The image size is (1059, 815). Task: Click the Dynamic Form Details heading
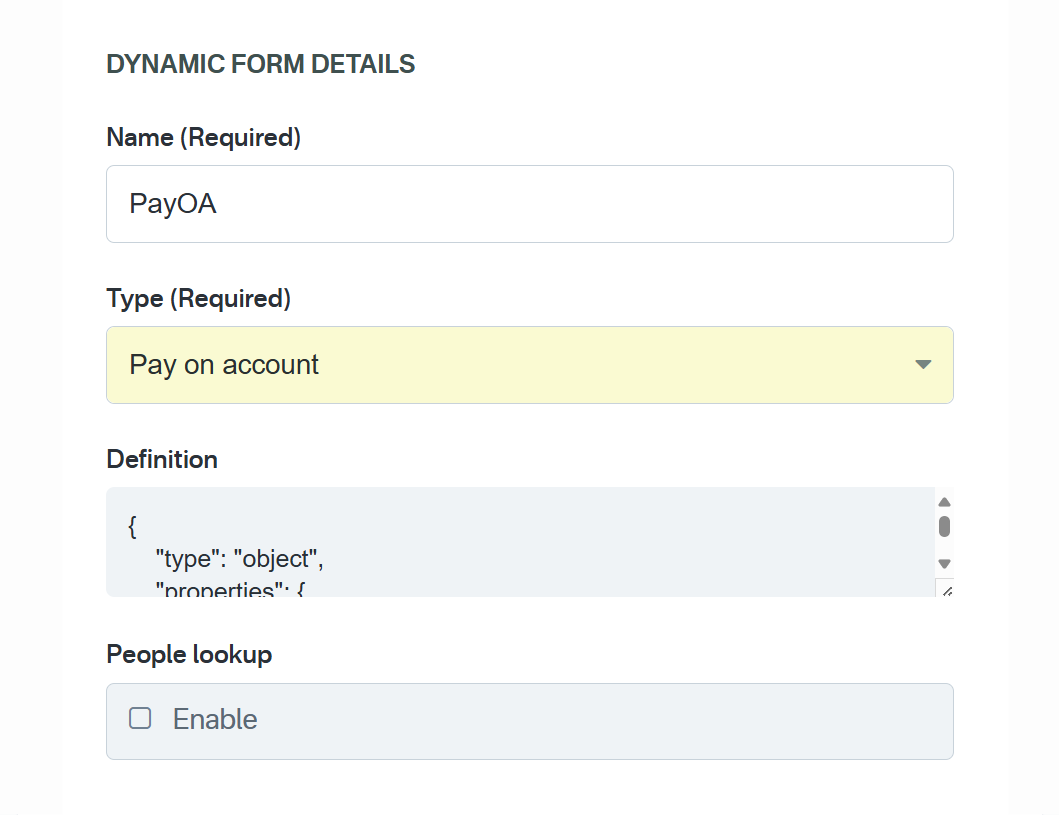tap(260, 64)
